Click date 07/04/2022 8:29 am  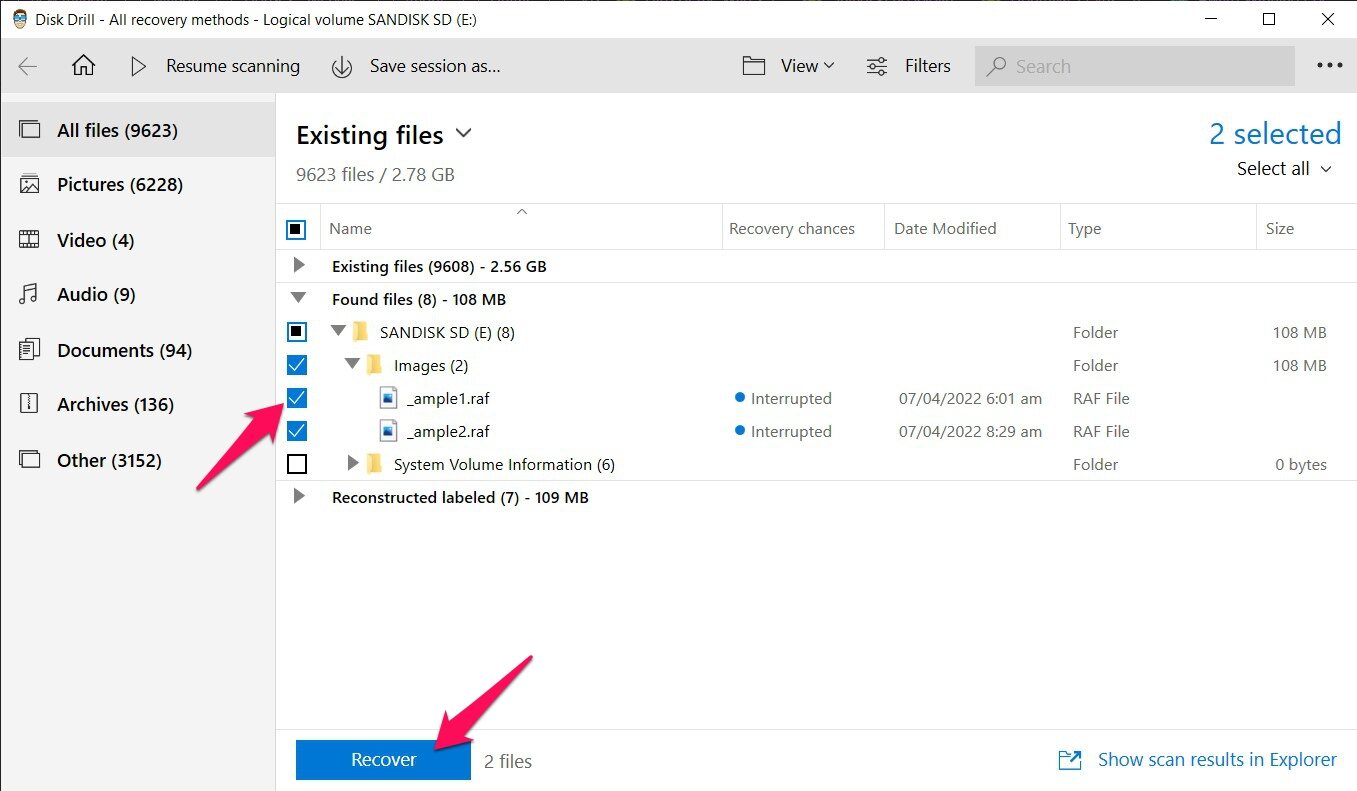click(x=970, y=431)
